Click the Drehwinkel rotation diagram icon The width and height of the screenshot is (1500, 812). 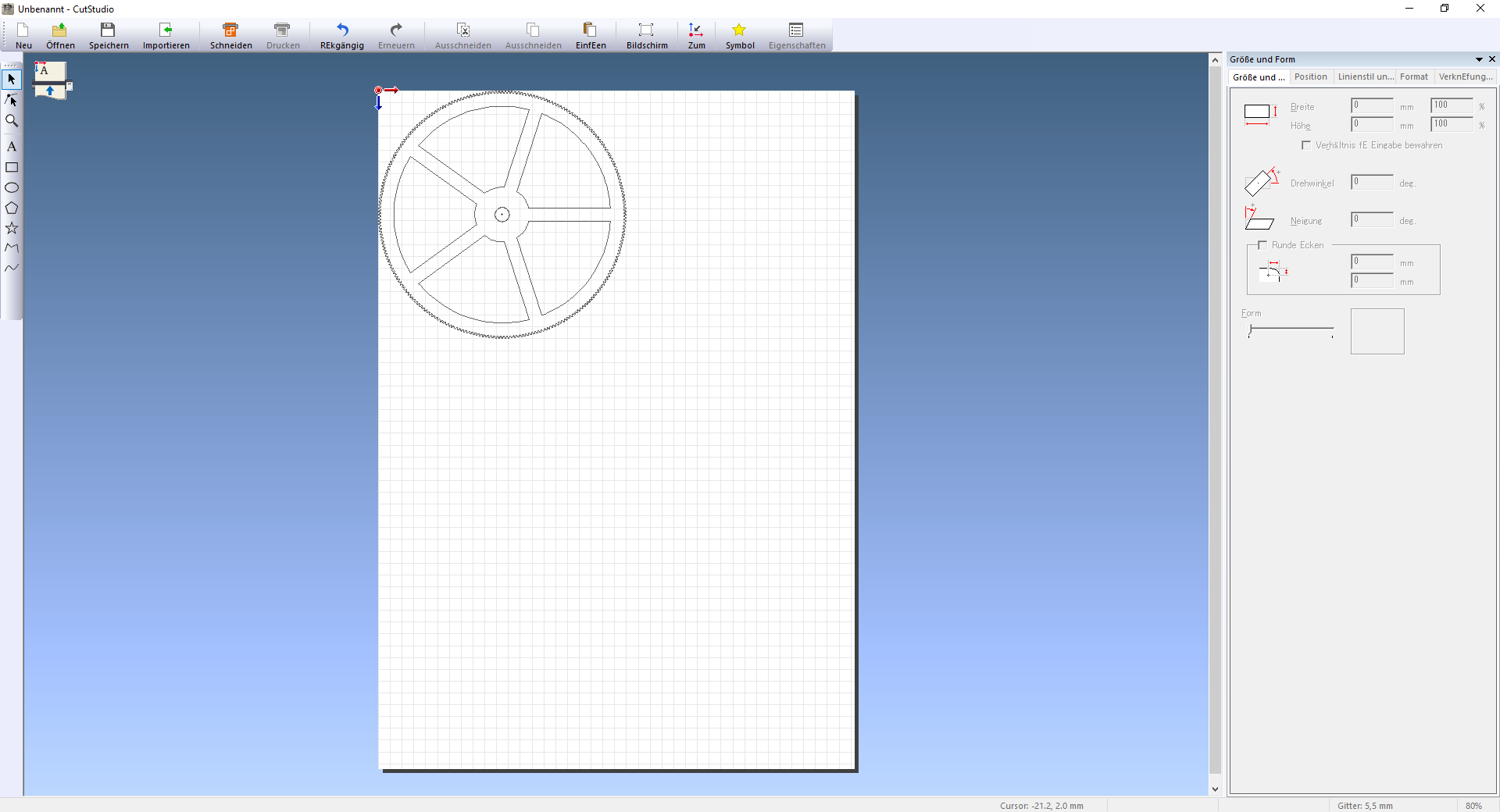tap(1262, 181)
